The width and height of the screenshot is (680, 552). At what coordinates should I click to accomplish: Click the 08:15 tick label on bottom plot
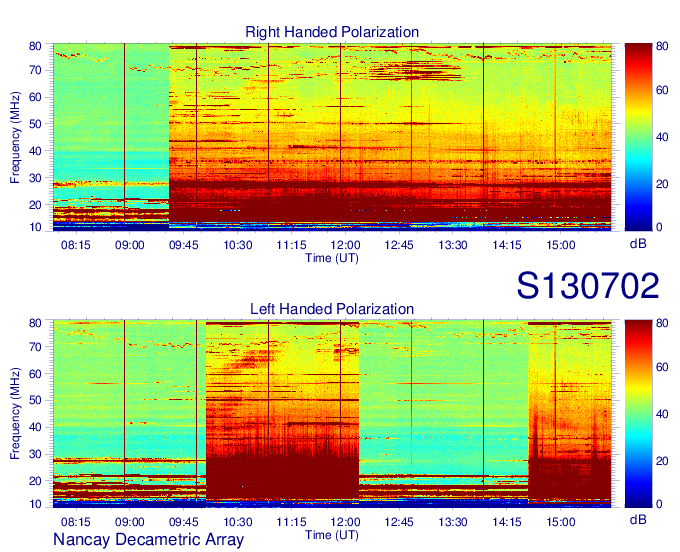tap(75, 522)
